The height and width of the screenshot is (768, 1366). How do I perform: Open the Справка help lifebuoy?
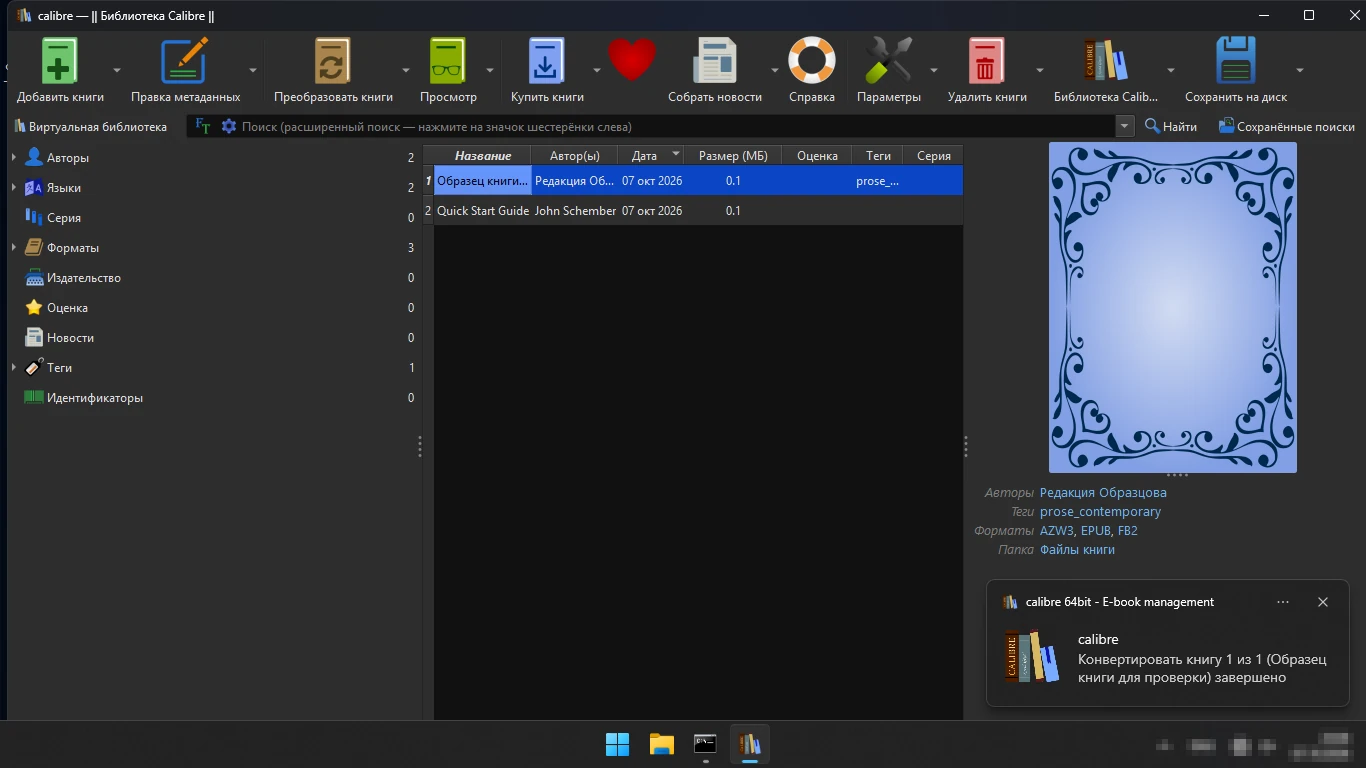[x=811, y=61]
